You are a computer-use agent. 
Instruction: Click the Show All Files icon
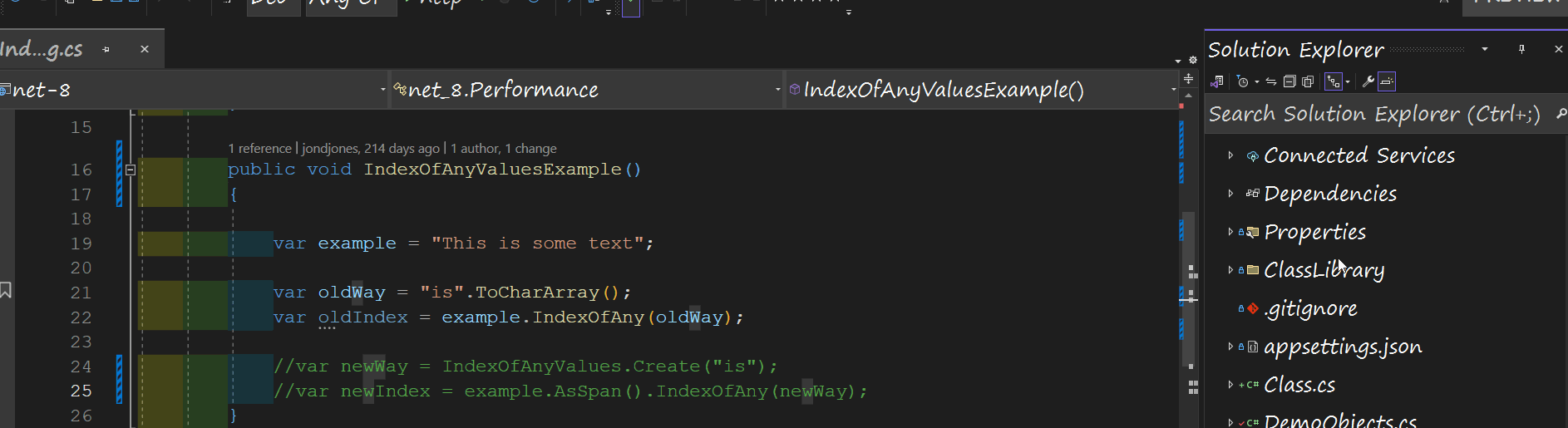(x=1308, y=81)
